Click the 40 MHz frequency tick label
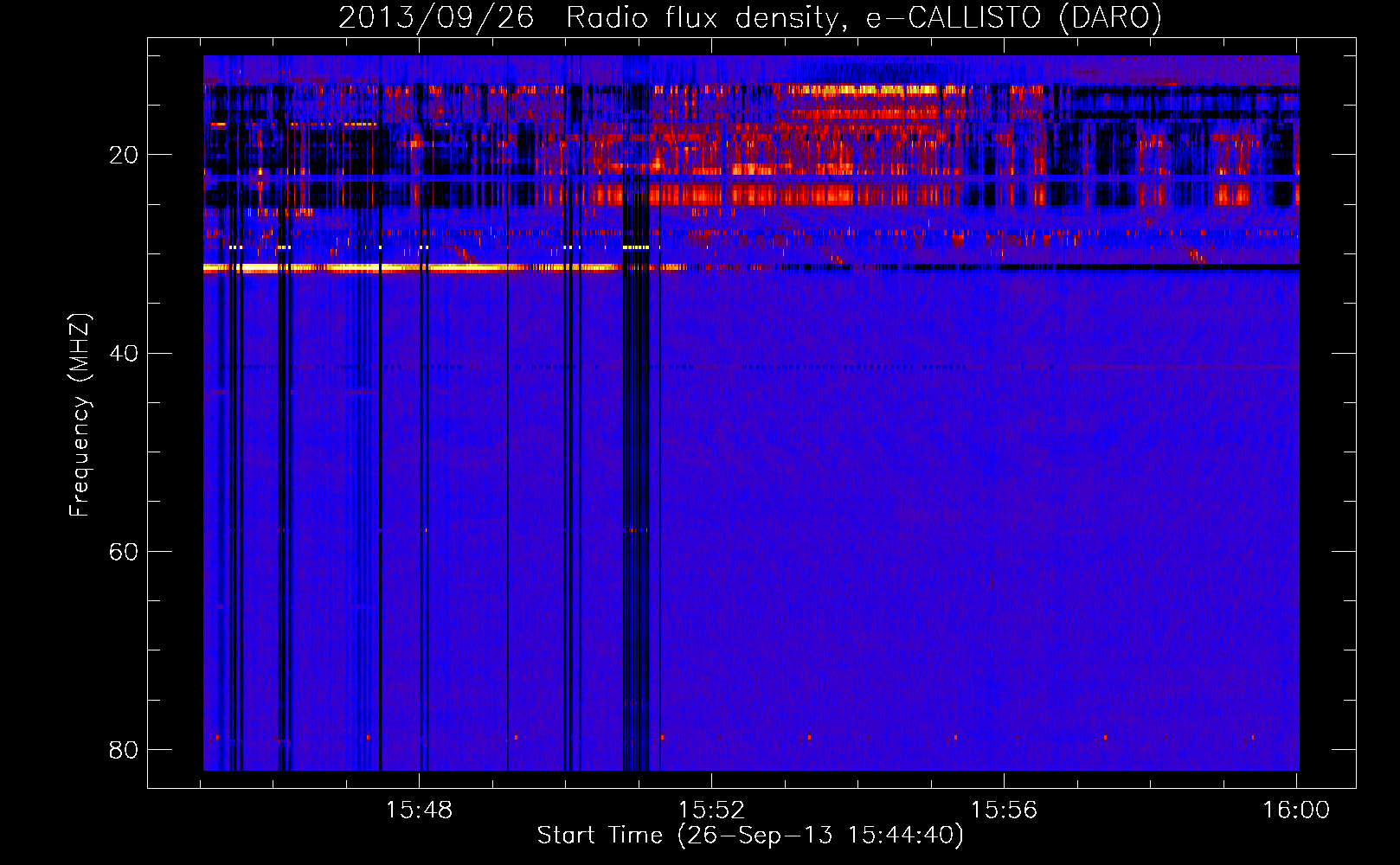 124,354
